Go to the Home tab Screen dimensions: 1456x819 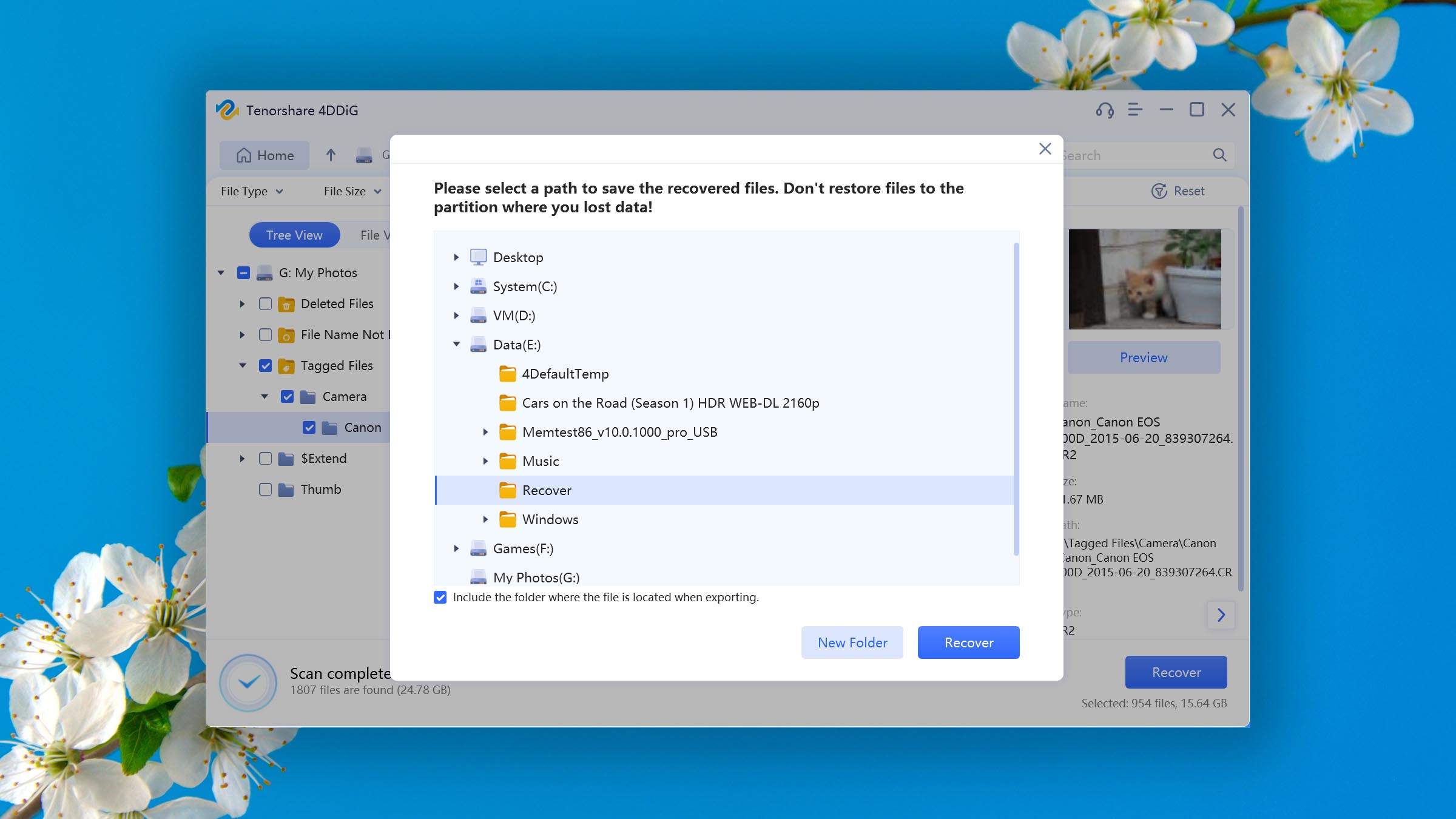coord(265,155)
